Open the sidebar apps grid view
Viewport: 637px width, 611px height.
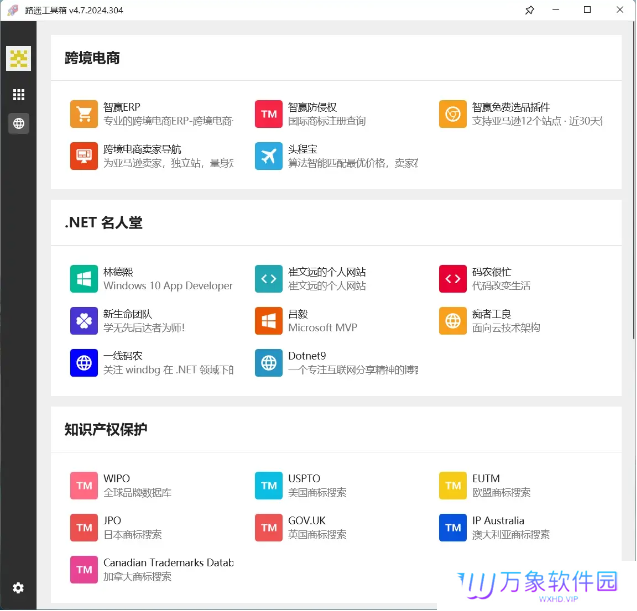(x=18, y=95)
